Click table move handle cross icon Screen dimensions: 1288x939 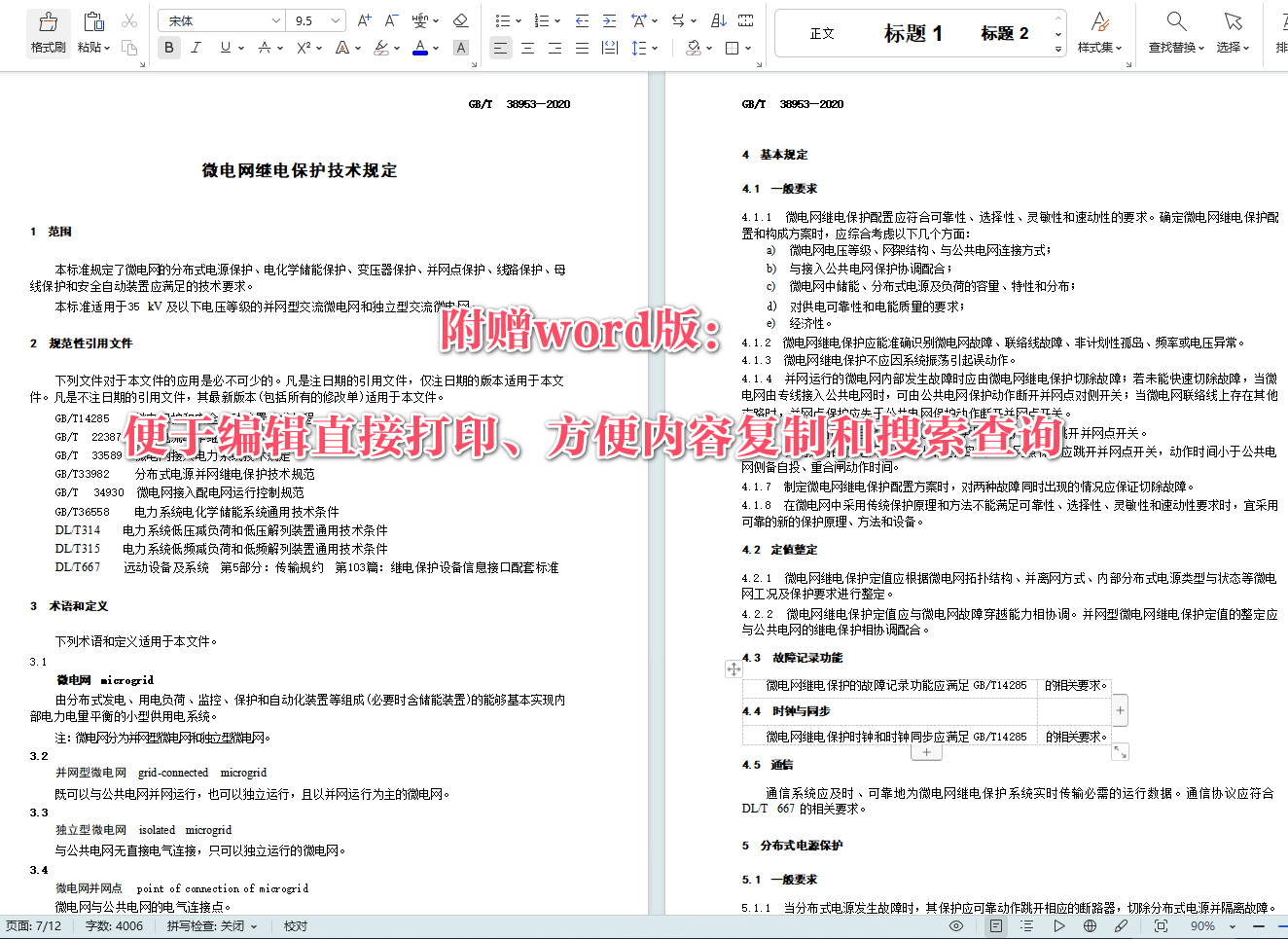point(733,668)
